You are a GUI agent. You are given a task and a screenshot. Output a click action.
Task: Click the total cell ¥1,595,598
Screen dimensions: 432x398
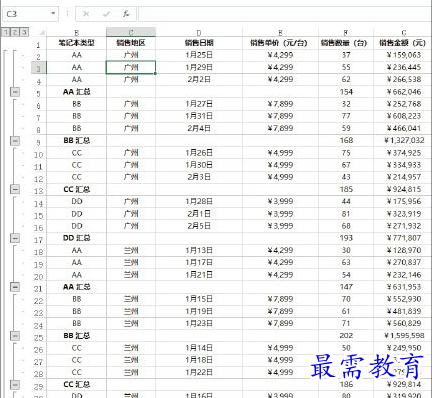pos(403,336)
